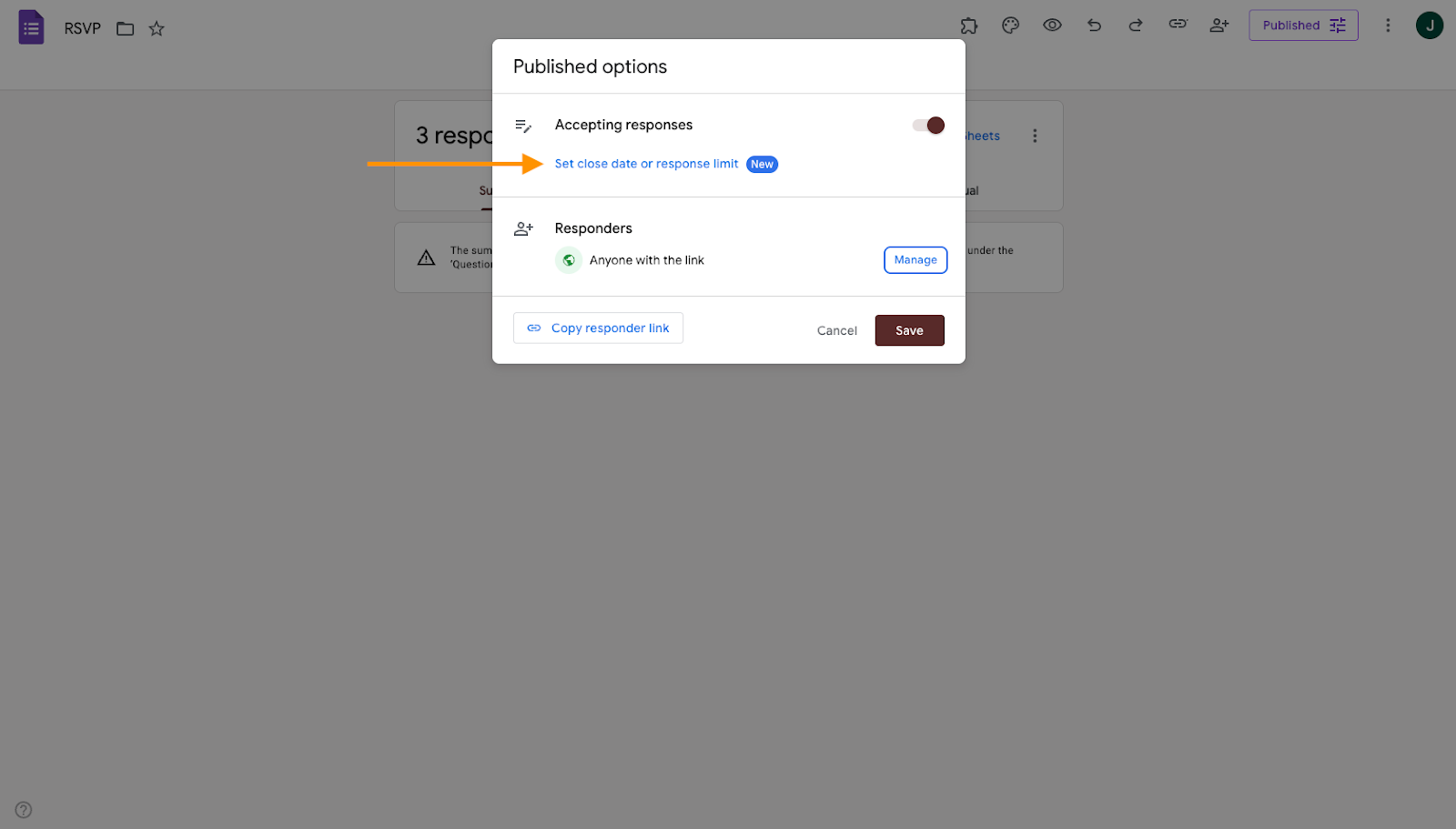Click the Copy link icon
Screen dimensions: 1456x829
(1177, 25)
